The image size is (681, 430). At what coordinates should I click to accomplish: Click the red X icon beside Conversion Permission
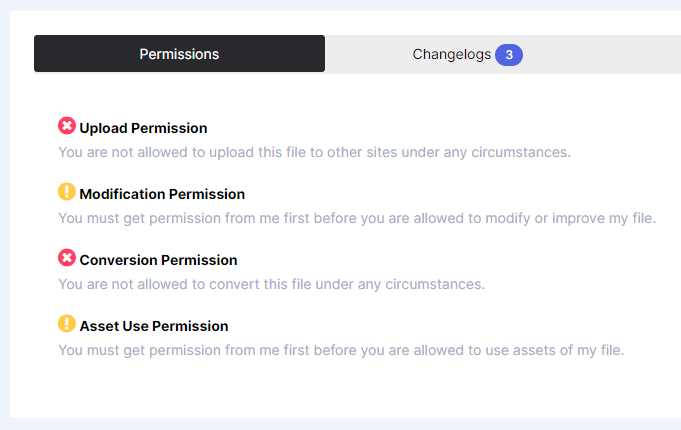tap(67, 258)
